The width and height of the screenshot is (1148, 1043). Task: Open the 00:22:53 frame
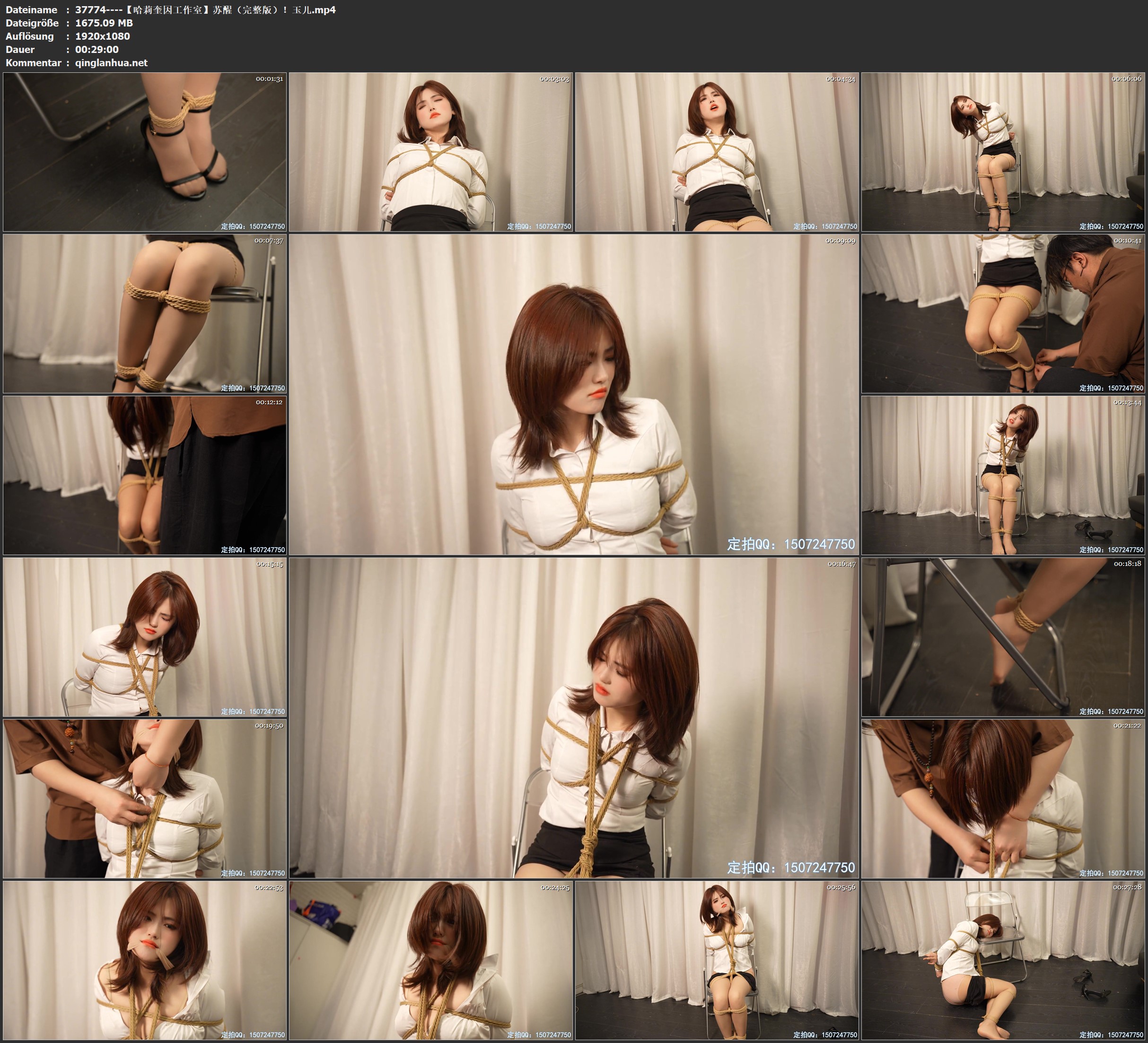[x=145, y=960]
